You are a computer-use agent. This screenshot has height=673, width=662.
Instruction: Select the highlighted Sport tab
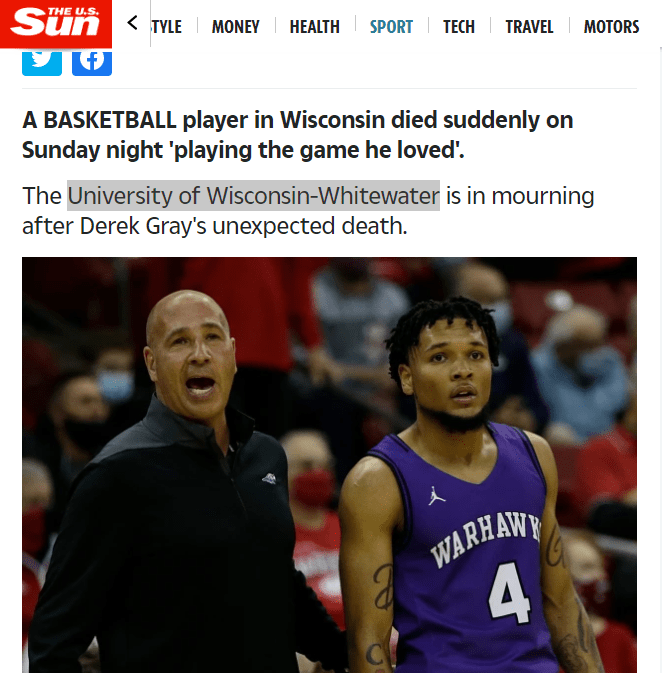coord(391,27)
